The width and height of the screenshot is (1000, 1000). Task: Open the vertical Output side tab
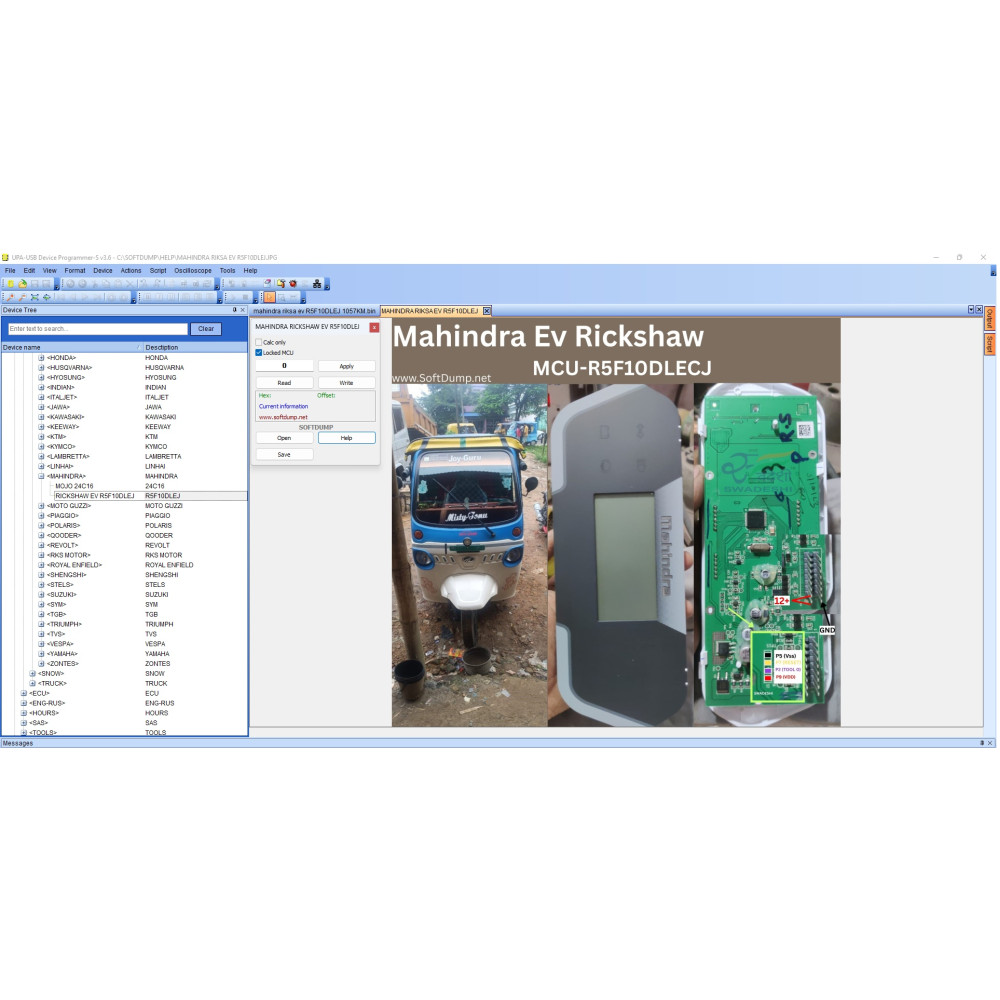989,318
